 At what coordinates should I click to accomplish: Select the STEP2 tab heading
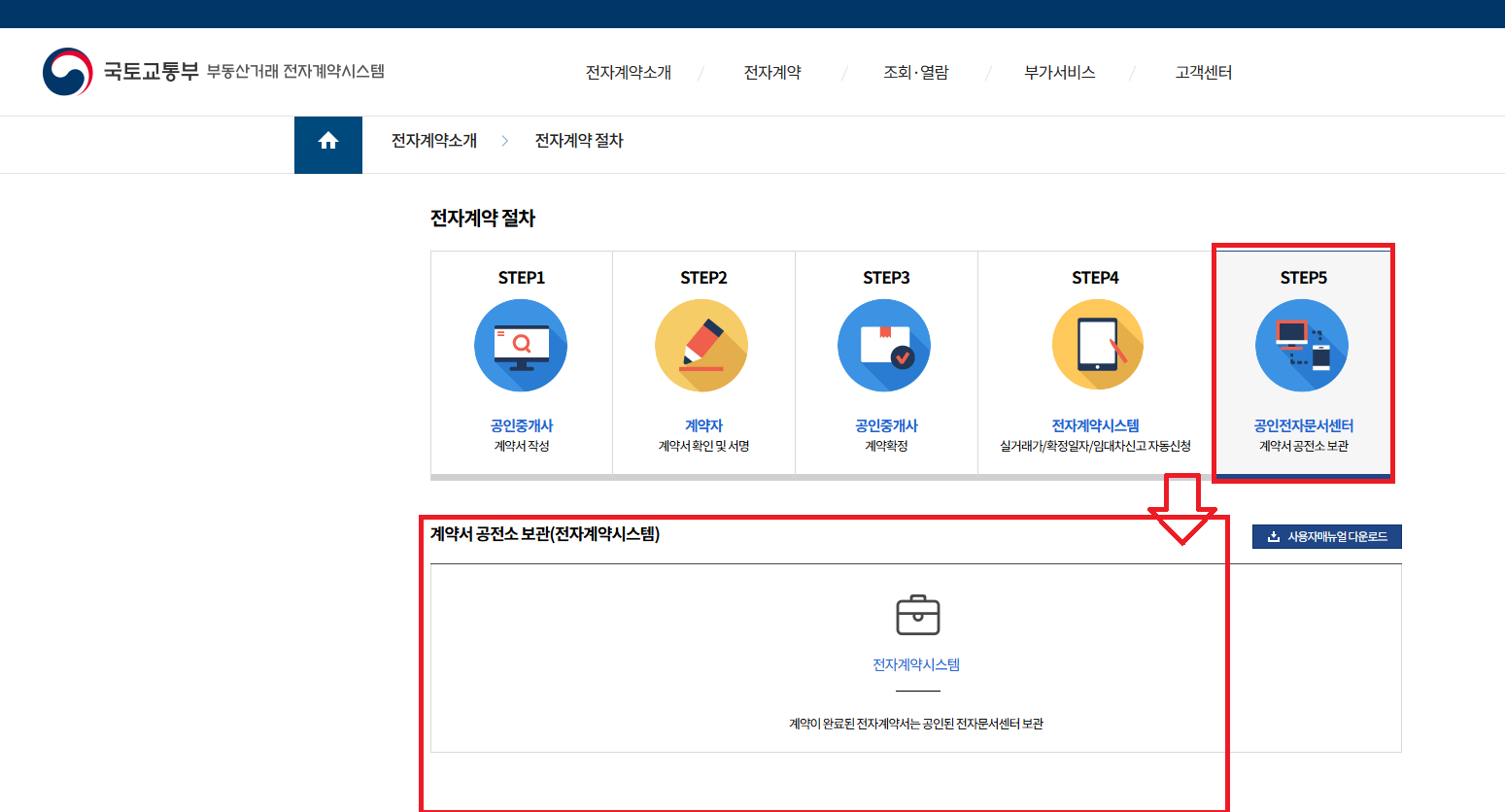[703, 278]
